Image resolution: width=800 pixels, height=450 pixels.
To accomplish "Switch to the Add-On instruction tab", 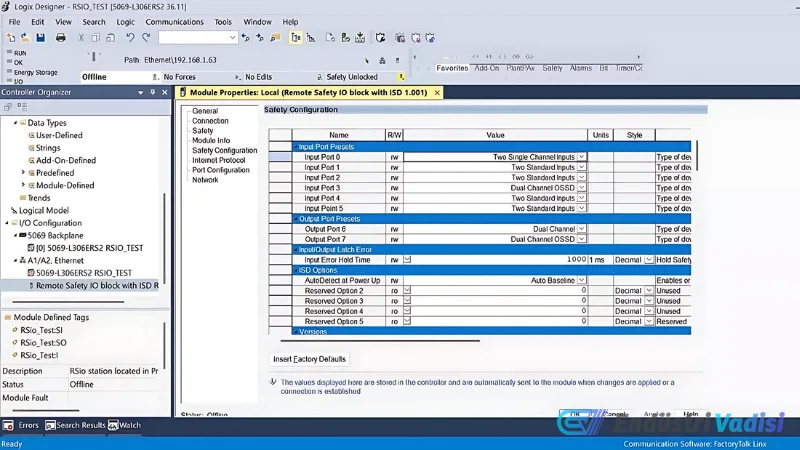I will 486,68.
